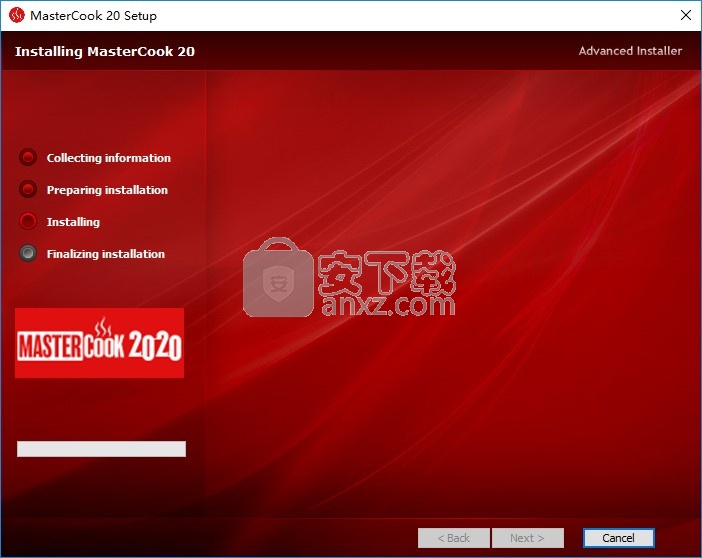Close the MasterCook 20 Setup window
Screen dimensions: 702x558
(685, 15)
